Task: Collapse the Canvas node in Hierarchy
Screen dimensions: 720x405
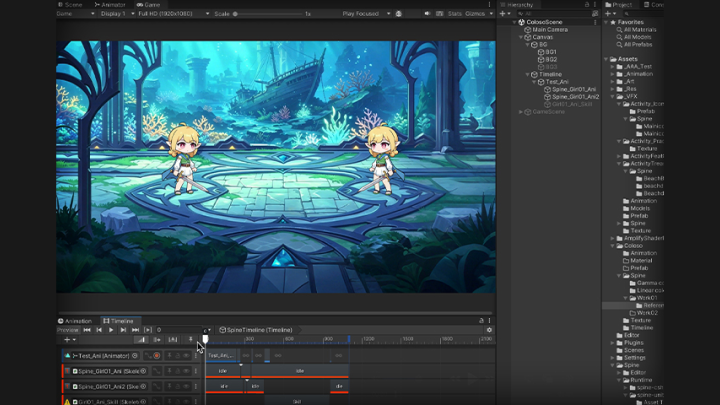Action: (x=521, y=37)
